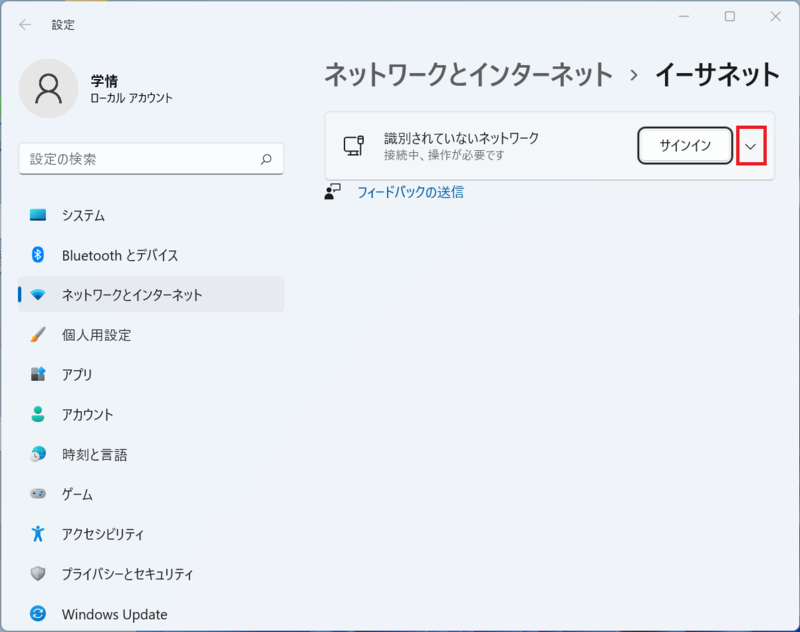
Task: Click the サインイン button
Action: pos(685,146)
